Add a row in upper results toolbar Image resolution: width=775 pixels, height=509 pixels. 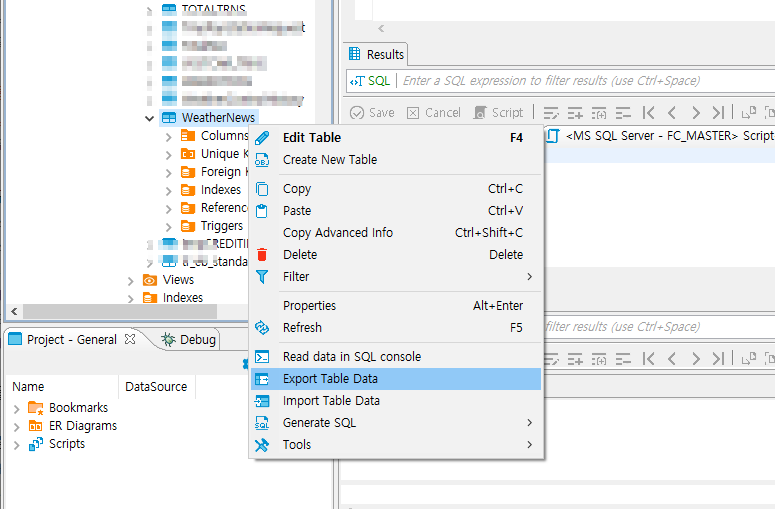click(x=575, y=113)
